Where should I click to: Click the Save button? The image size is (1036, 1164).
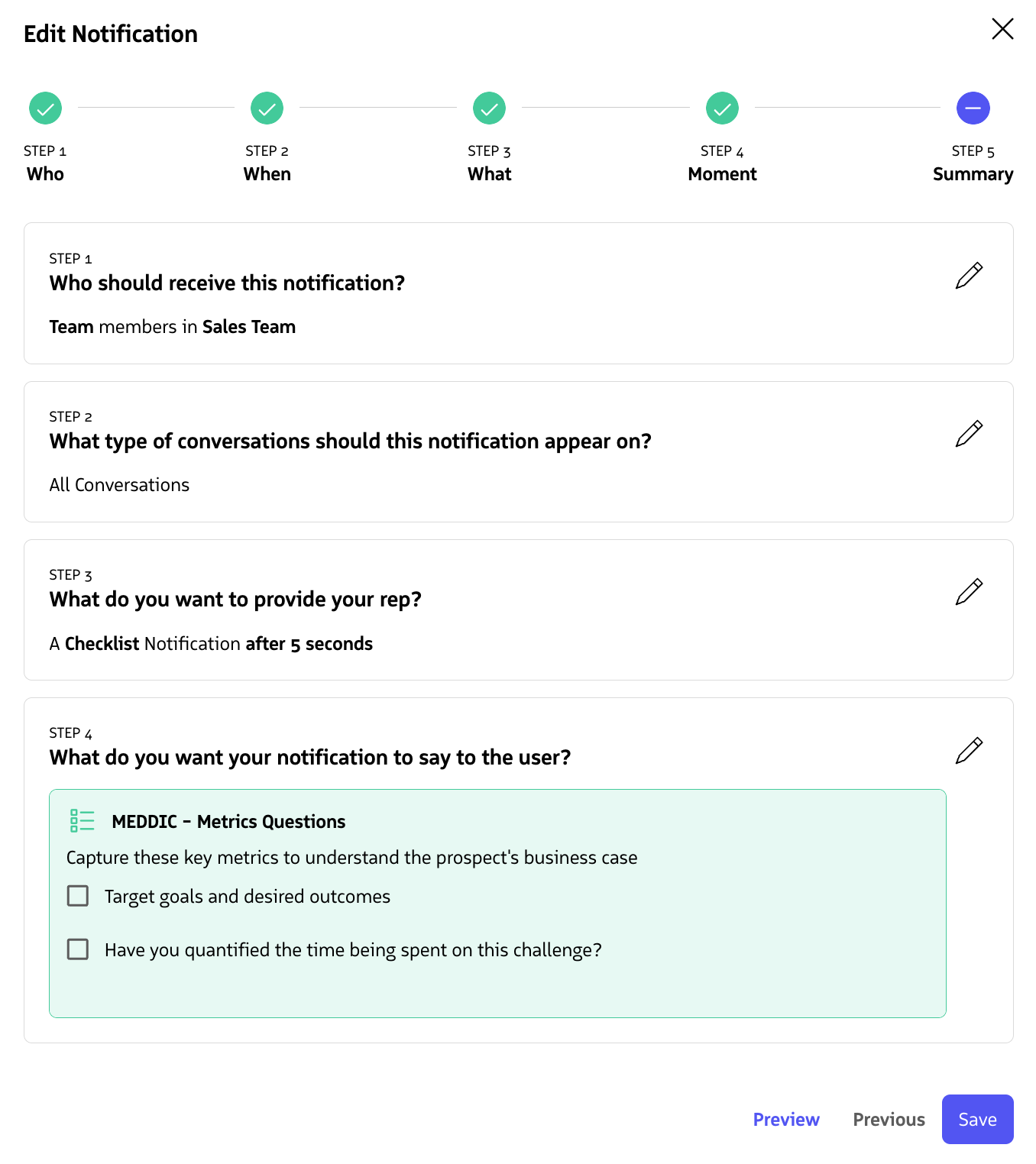click(x=977, y=1119)
